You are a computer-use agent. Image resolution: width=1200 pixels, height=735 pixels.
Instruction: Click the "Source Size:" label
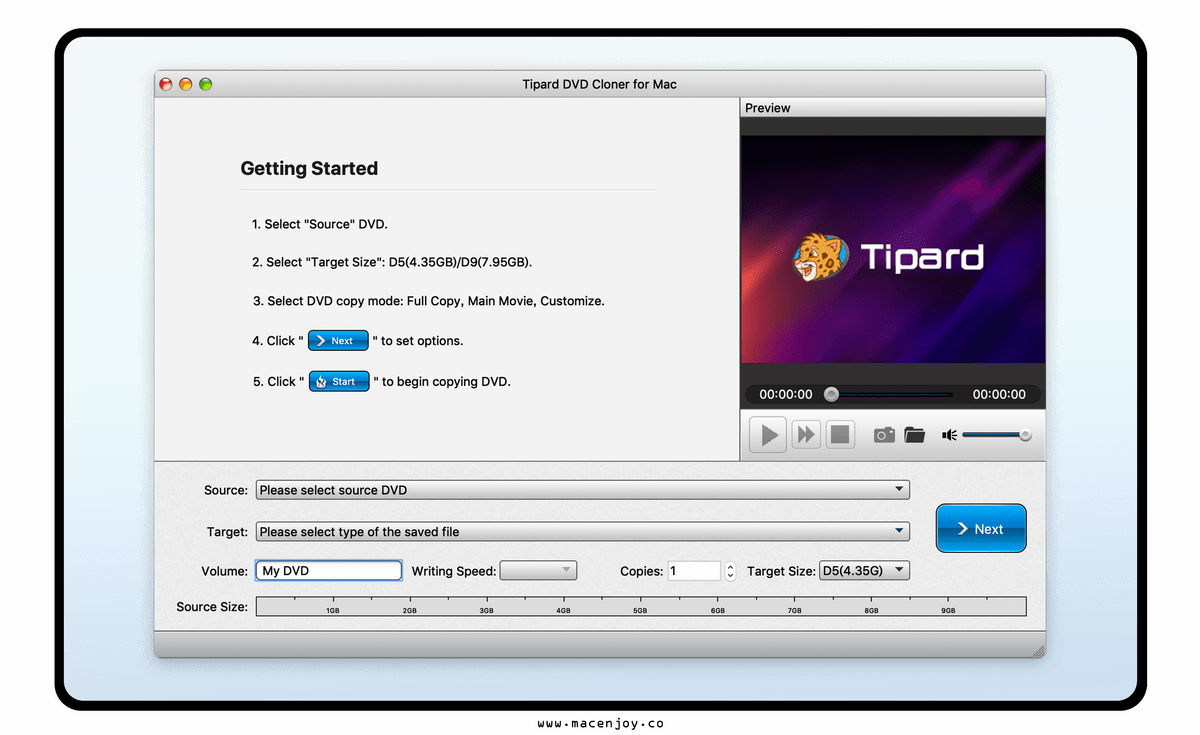point(212,607)
